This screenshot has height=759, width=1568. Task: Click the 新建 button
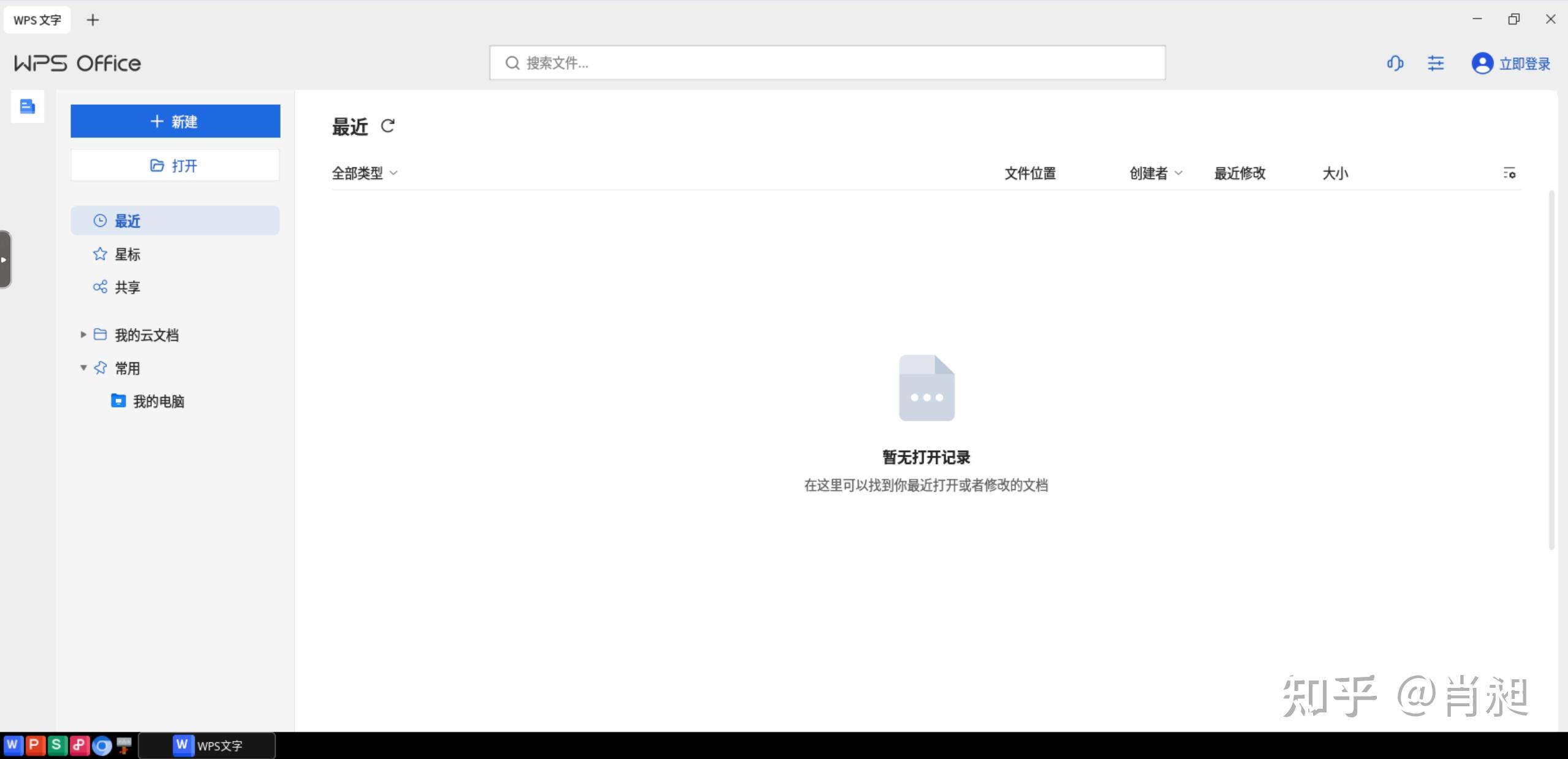tap(175, 121)
